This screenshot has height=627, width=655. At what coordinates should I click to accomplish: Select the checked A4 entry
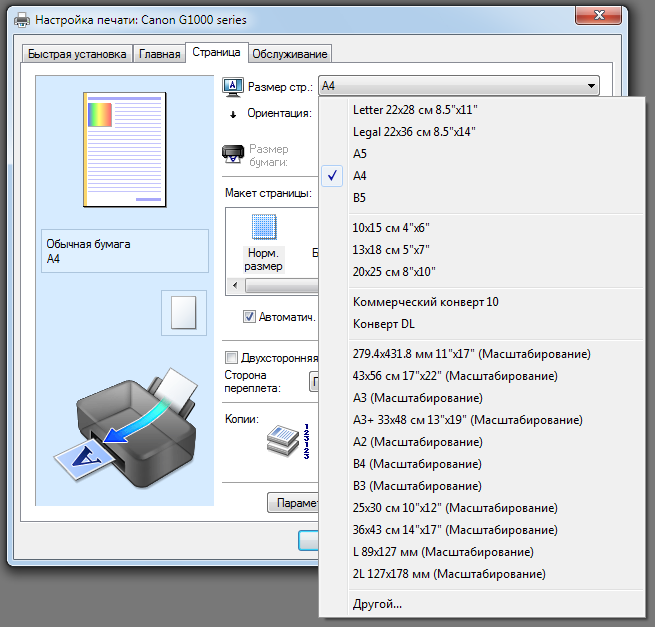(x=482, y=176)
